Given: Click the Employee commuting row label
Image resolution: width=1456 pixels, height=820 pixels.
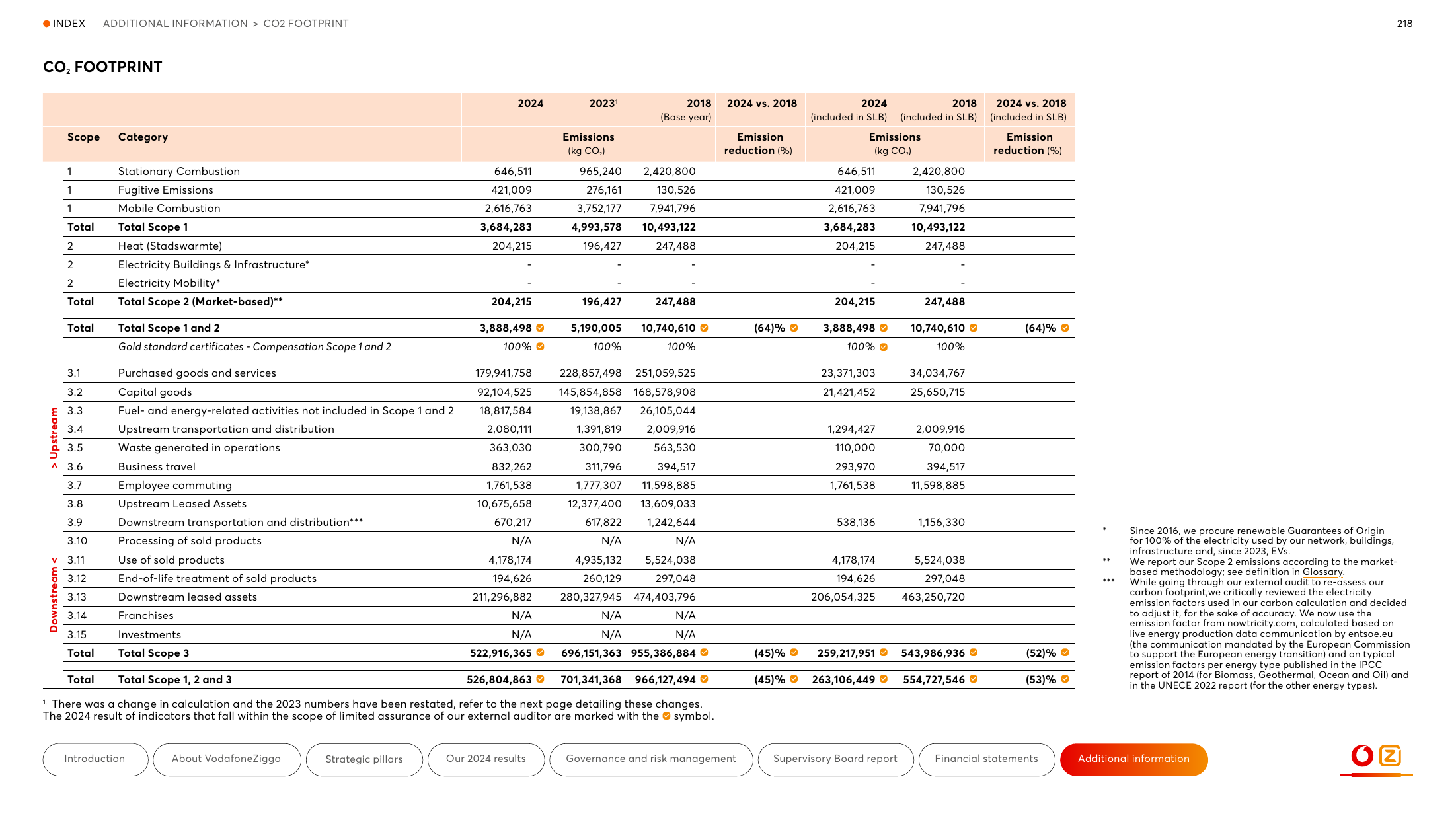Looking at the screenshot, I should click(175, 486).
